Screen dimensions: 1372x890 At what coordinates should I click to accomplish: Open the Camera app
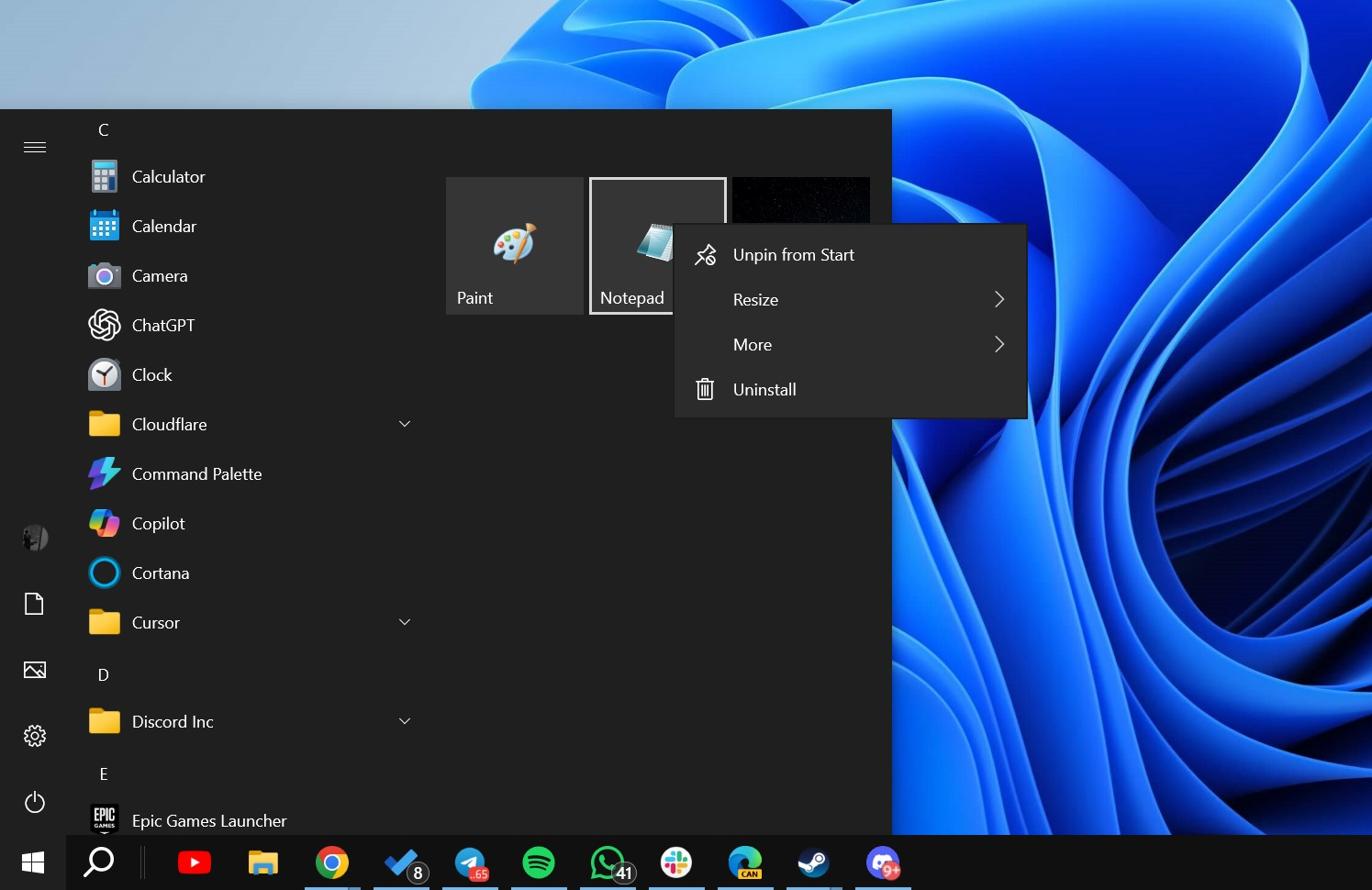point(160,275)
